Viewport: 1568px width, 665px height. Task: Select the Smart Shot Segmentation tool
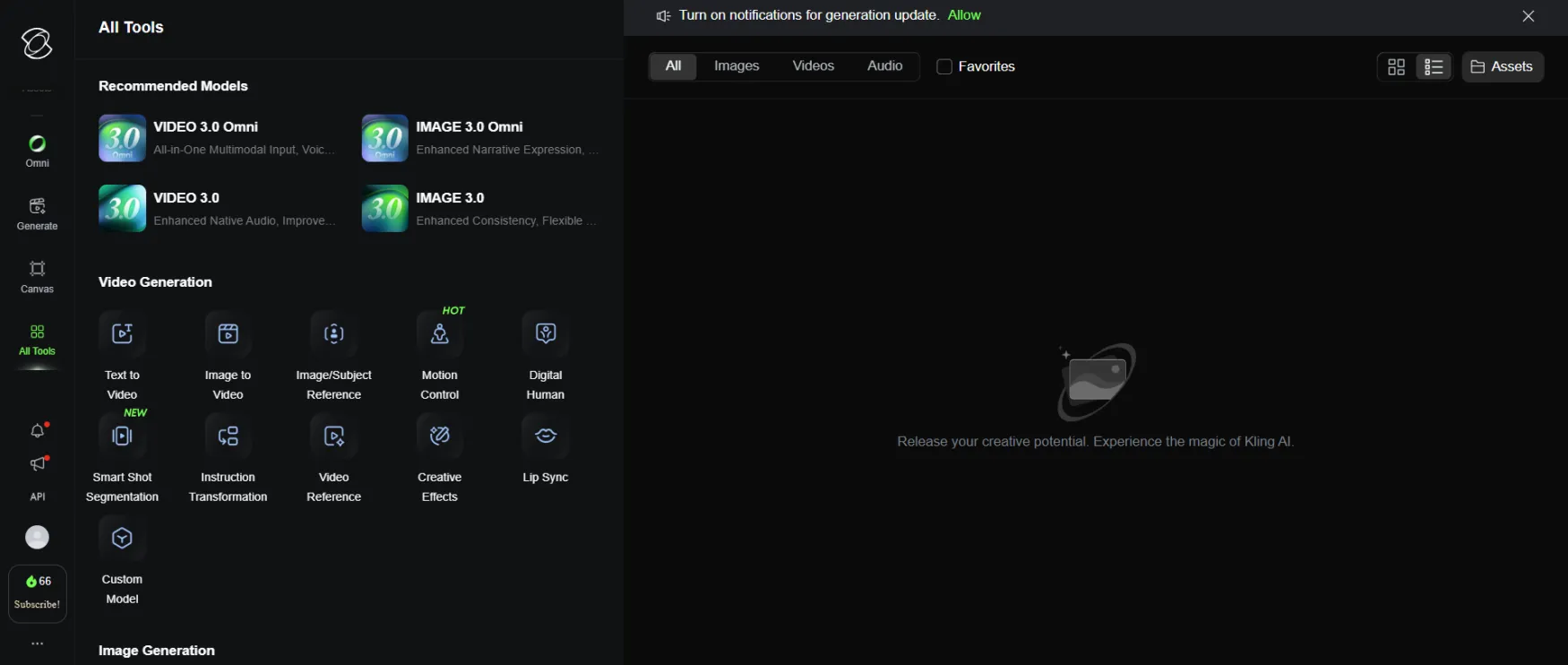pyautogui.click(x=122, y=457)
